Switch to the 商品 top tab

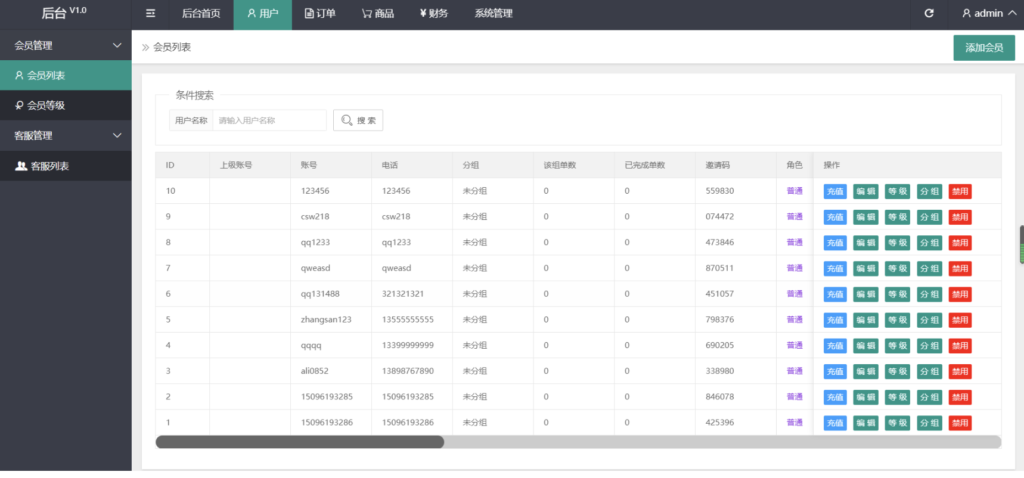378,14
